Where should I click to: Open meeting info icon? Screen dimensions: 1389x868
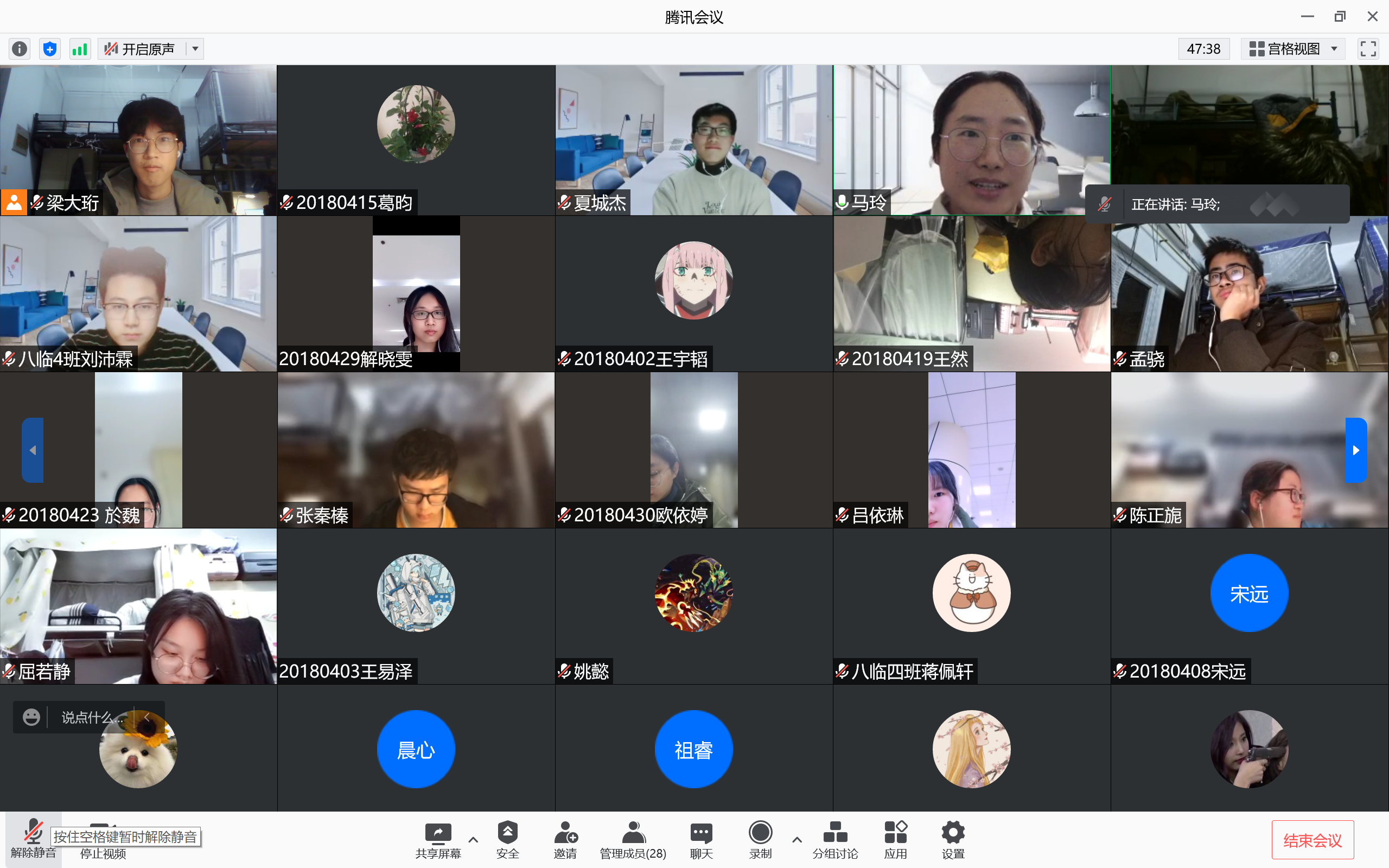20,49
